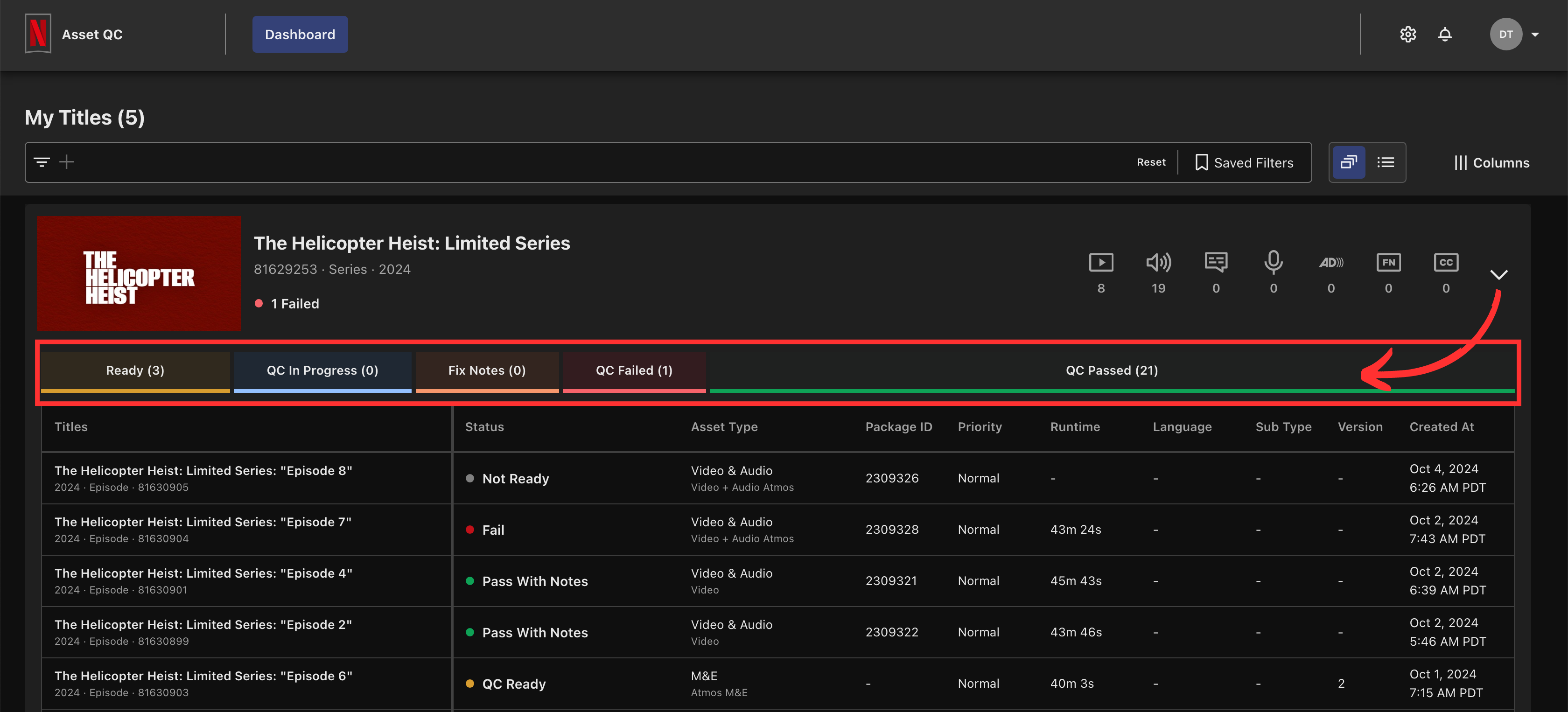
Task: Click runtime 45m 43s
Action: coord(1076,581)
